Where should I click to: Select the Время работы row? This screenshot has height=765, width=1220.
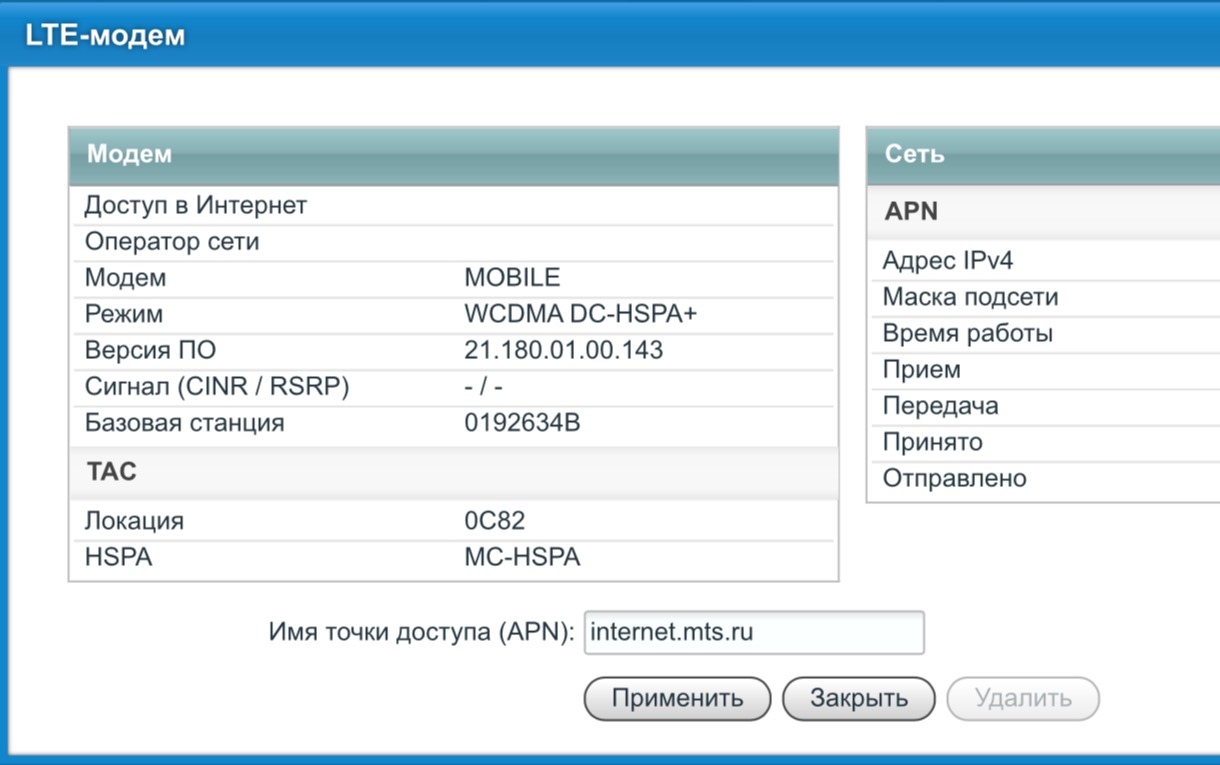(x=967, y=333)
